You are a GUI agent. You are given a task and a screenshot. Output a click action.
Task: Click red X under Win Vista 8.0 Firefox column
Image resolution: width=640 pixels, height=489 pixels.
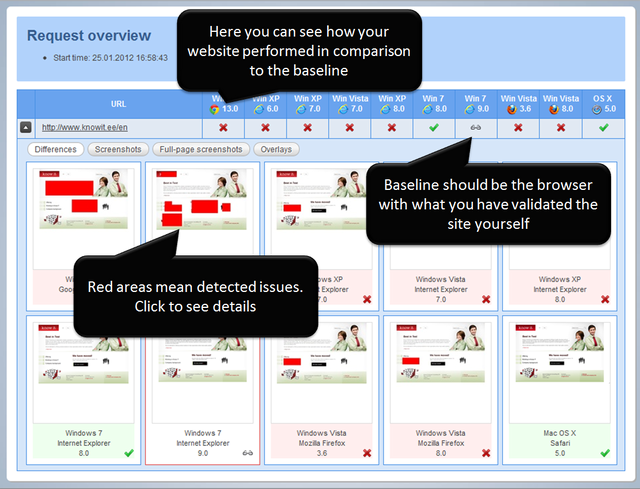click(561, 128)
